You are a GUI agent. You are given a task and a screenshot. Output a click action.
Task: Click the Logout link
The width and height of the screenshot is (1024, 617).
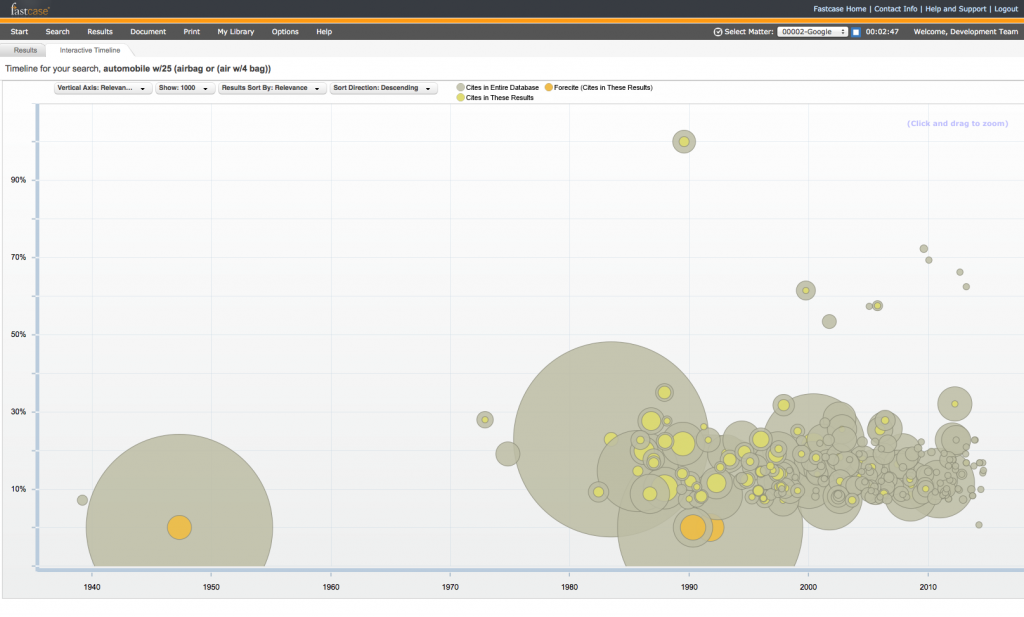point(1005,8)
